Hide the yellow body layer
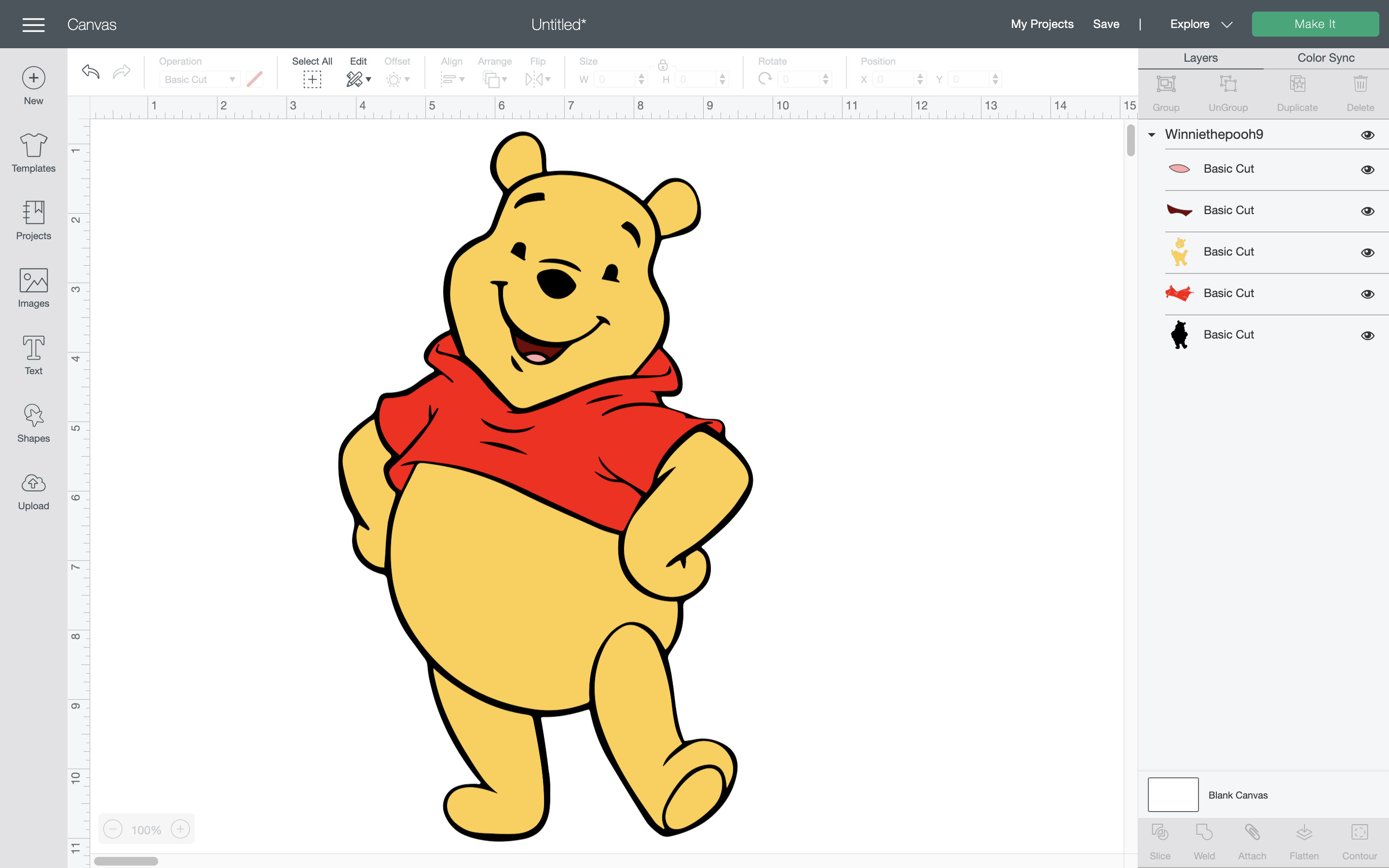The height and width of the screenshot is (868, 1389). (x=1368, y=252)
